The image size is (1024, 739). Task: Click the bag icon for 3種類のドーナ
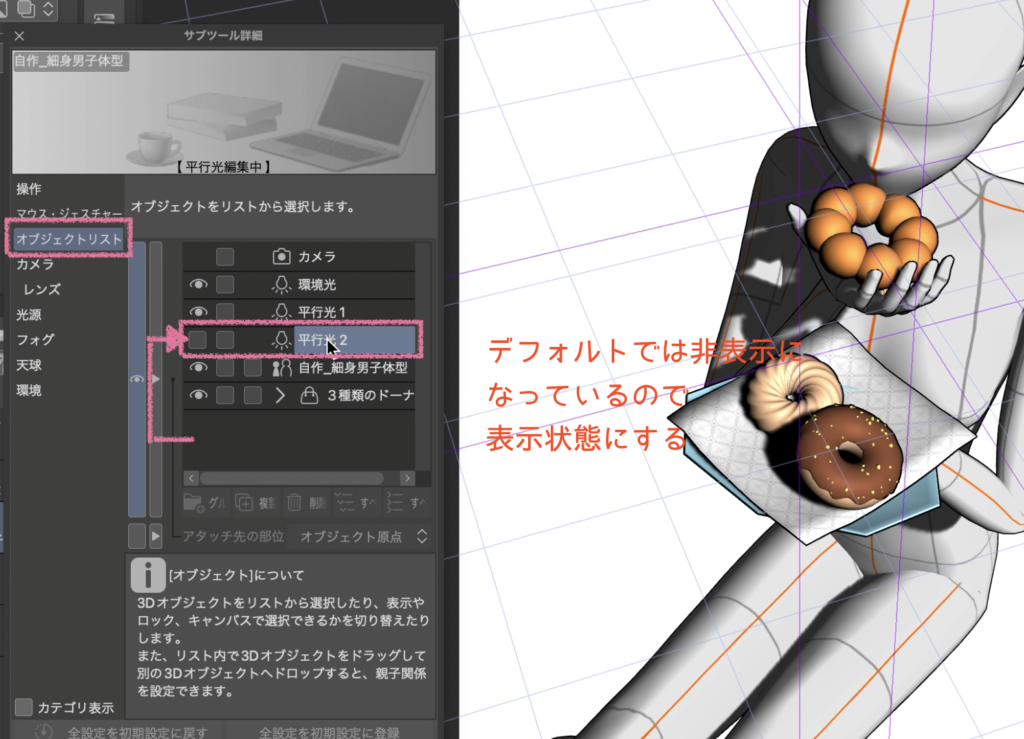[310, 396]
